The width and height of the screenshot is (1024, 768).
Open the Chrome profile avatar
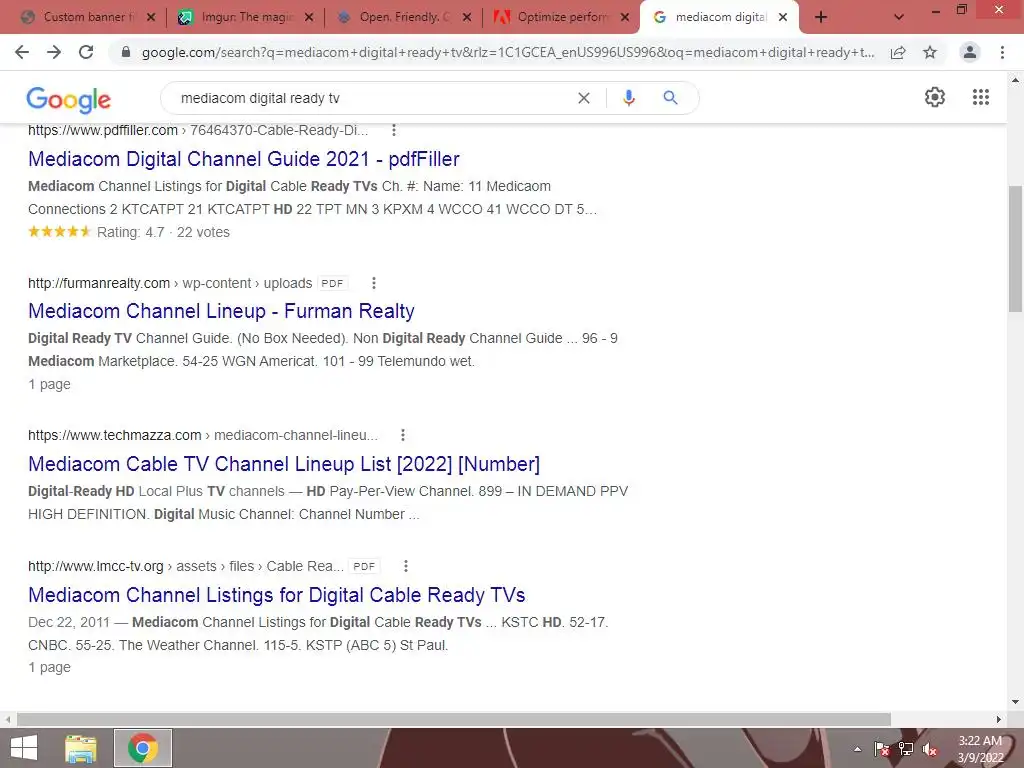coord(970,52)
